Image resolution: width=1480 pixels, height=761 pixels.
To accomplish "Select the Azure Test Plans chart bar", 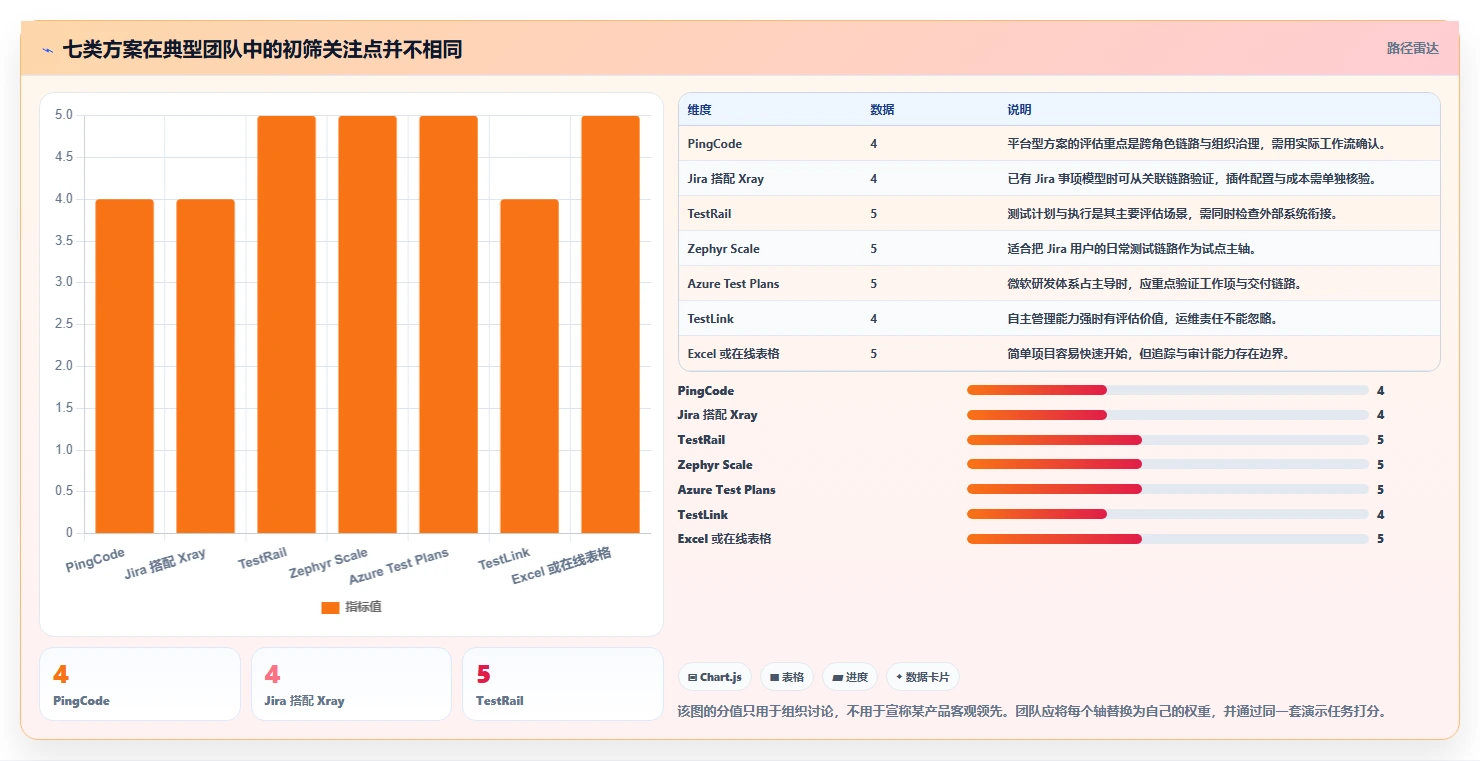I will click(x=448, y=324).
